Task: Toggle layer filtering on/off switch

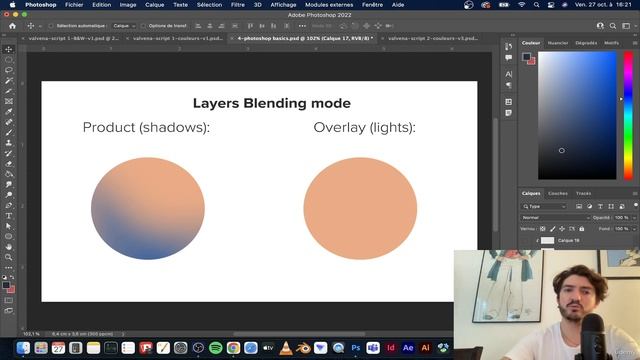Action: [x=636, y=205]
